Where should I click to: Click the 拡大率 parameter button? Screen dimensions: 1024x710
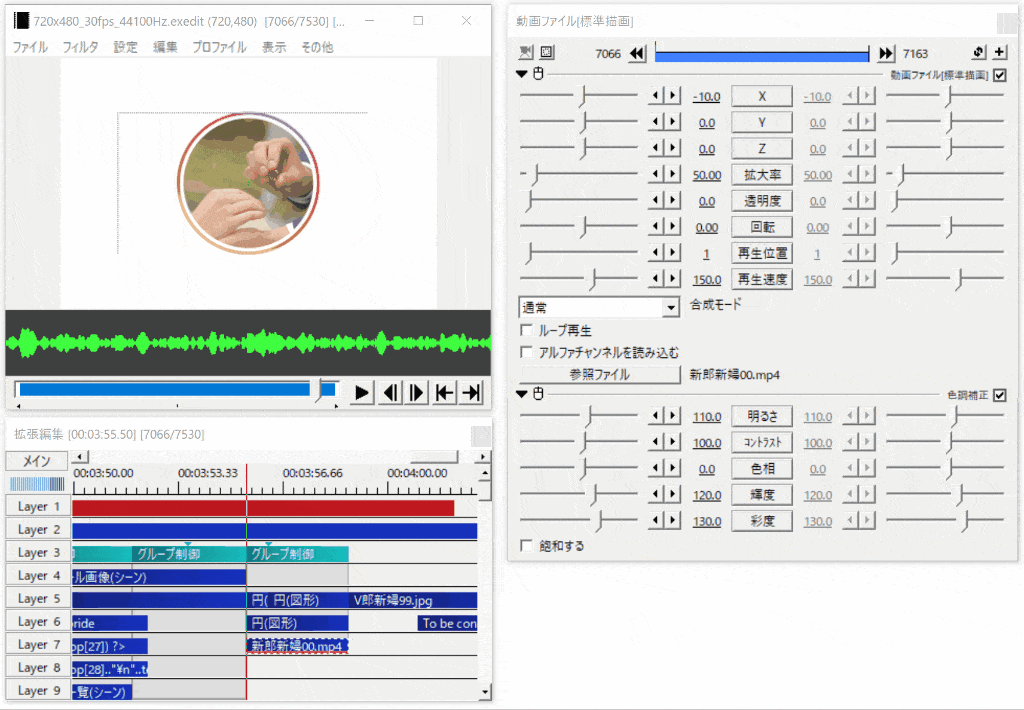(762, 175)
